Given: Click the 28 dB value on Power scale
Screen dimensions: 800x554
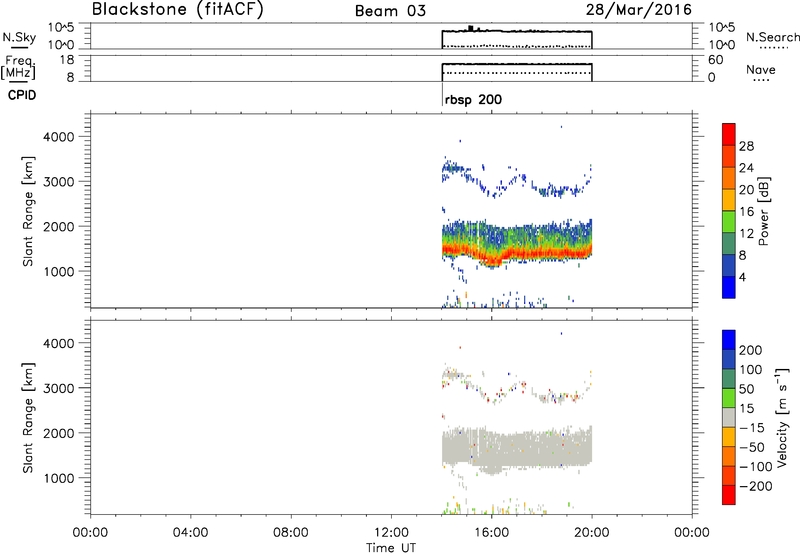Looking at the screenshot, I should click(x=746, y=146).
